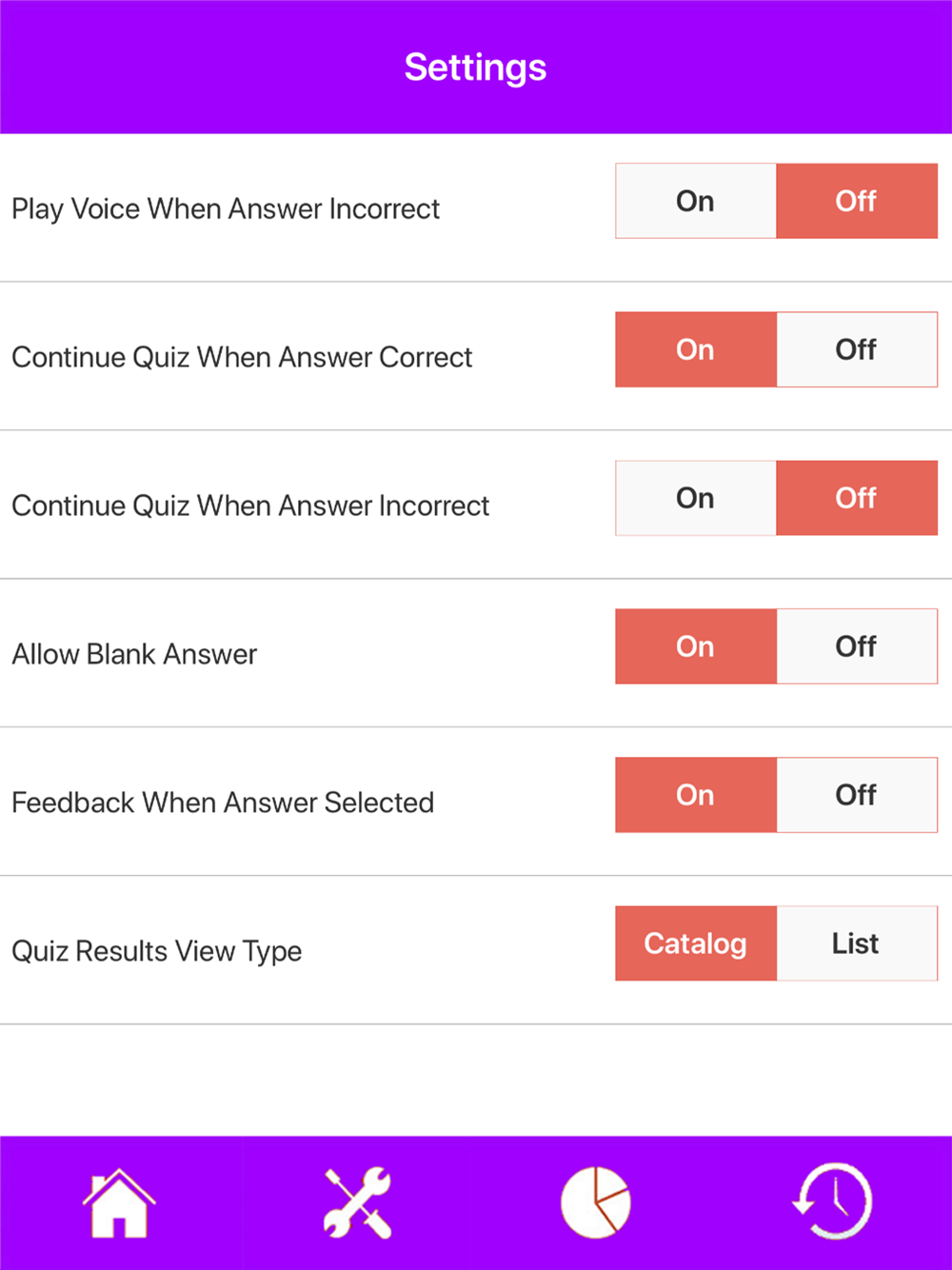Click the Settings title in the header
The height and width of the screenshot is (1270, 952).
[x=475, y=68]
